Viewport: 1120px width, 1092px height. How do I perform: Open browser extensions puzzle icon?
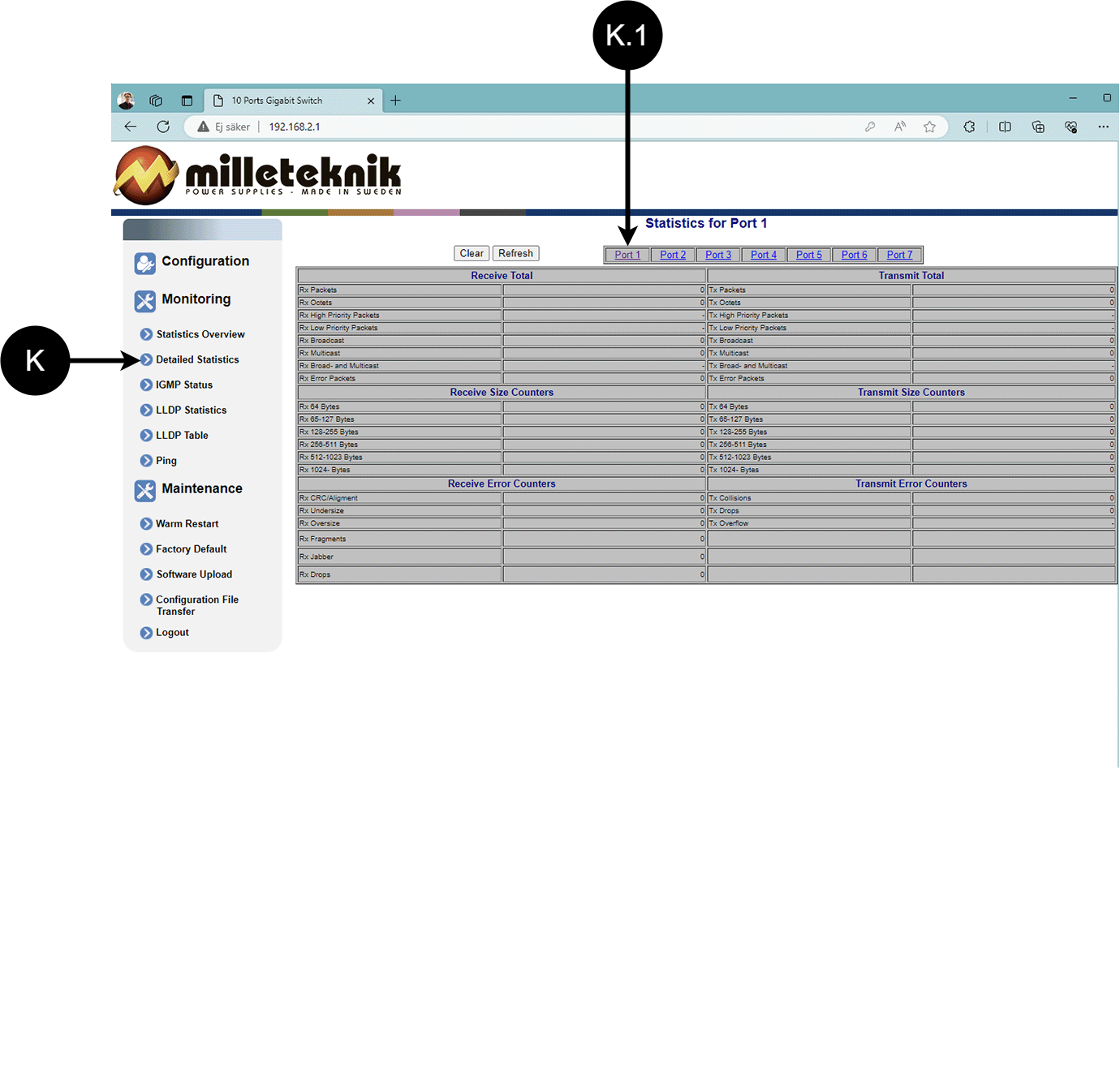(x=969, y=127)
